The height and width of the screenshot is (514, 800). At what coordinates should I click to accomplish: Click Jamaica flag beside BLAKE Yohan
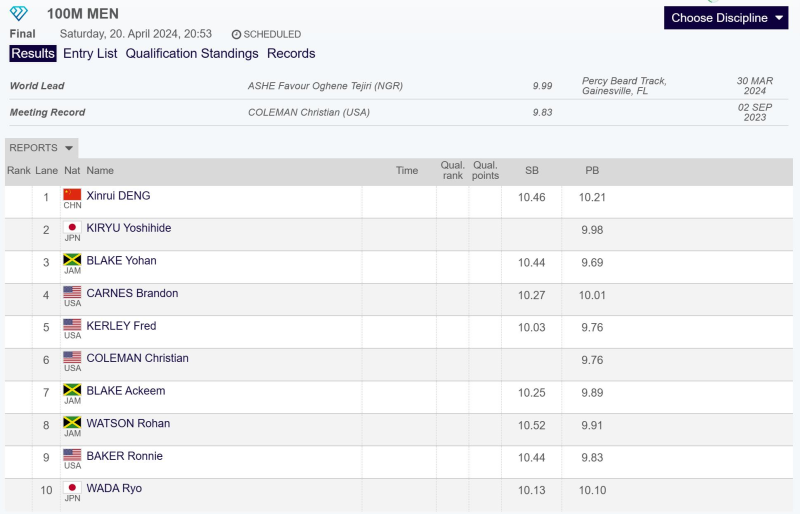[x=72, y=260]
